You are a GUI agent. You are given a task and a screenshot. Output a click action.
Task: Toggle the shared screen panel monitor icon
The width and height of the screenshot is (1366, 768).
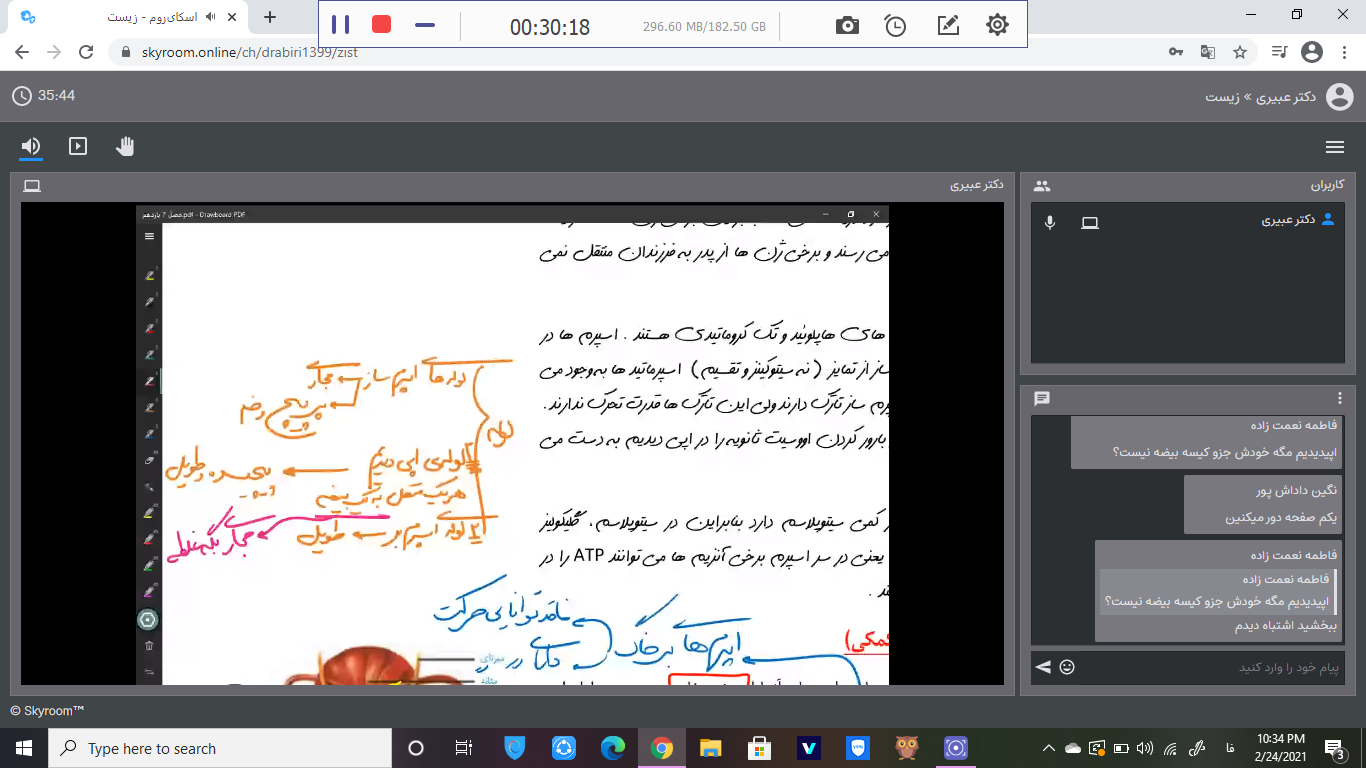click(32, 186)
